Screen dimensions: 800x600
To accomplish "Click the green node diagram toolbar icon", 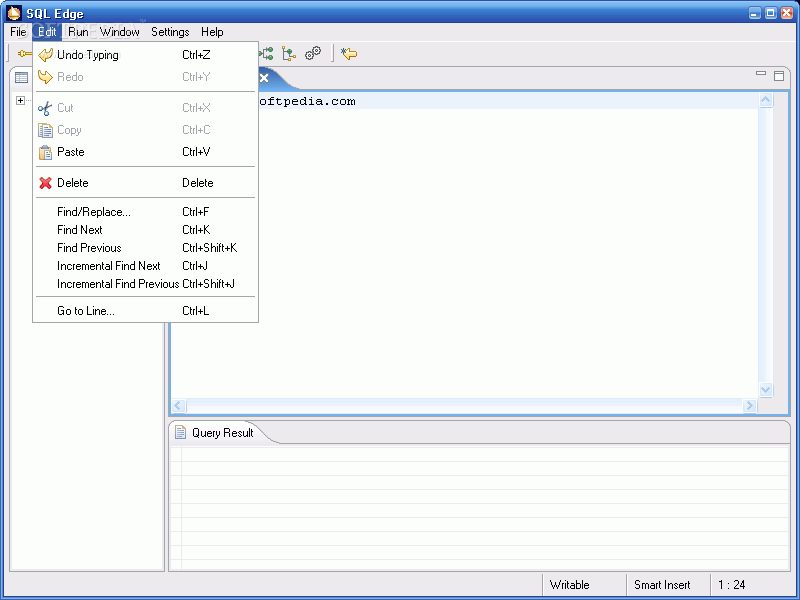I will 266,54.
